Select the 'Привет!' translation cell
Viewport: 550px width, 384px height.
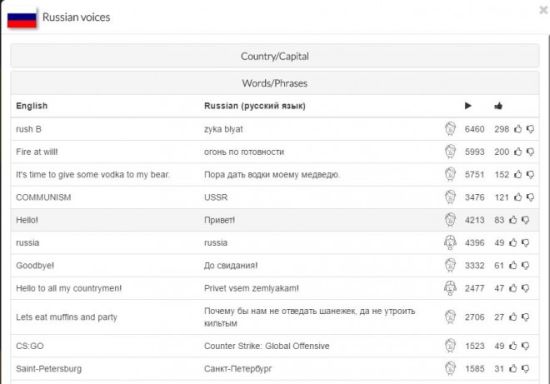click(220, 220)
